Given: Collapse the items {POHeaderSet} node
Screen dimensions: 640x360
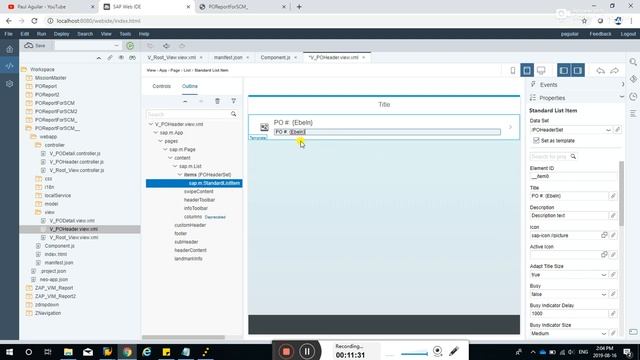Looking at the screenshot, I should 180,175.
